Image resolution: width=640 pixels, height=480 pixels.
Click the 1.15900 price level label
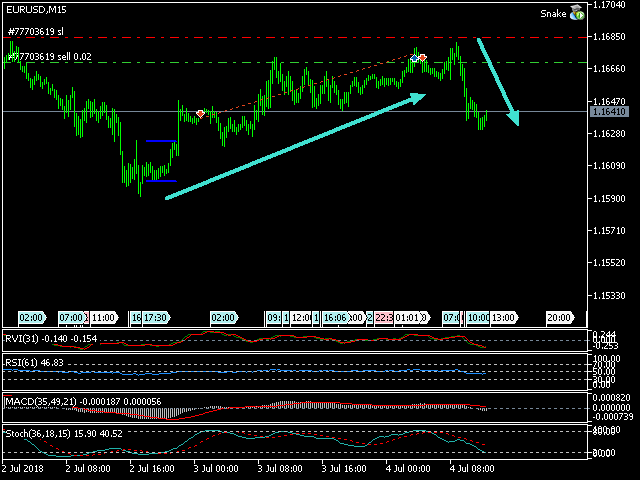pos(609,198)
